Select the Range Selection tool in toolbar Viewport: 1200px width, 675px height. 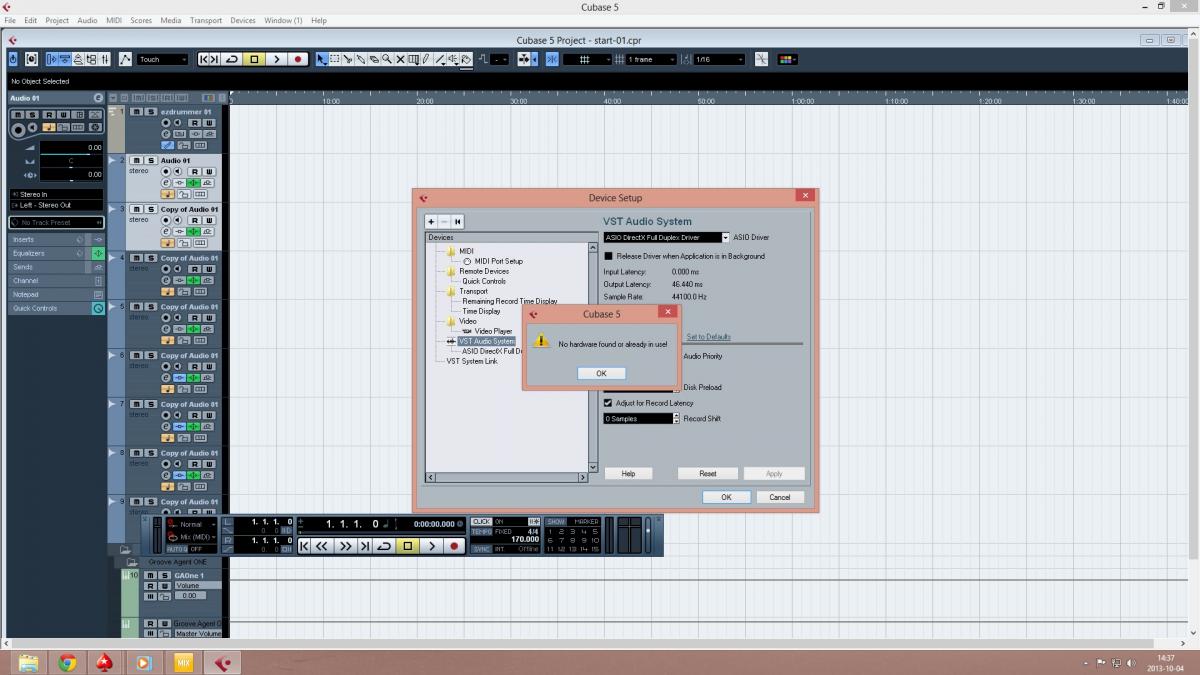coord(334,59)
